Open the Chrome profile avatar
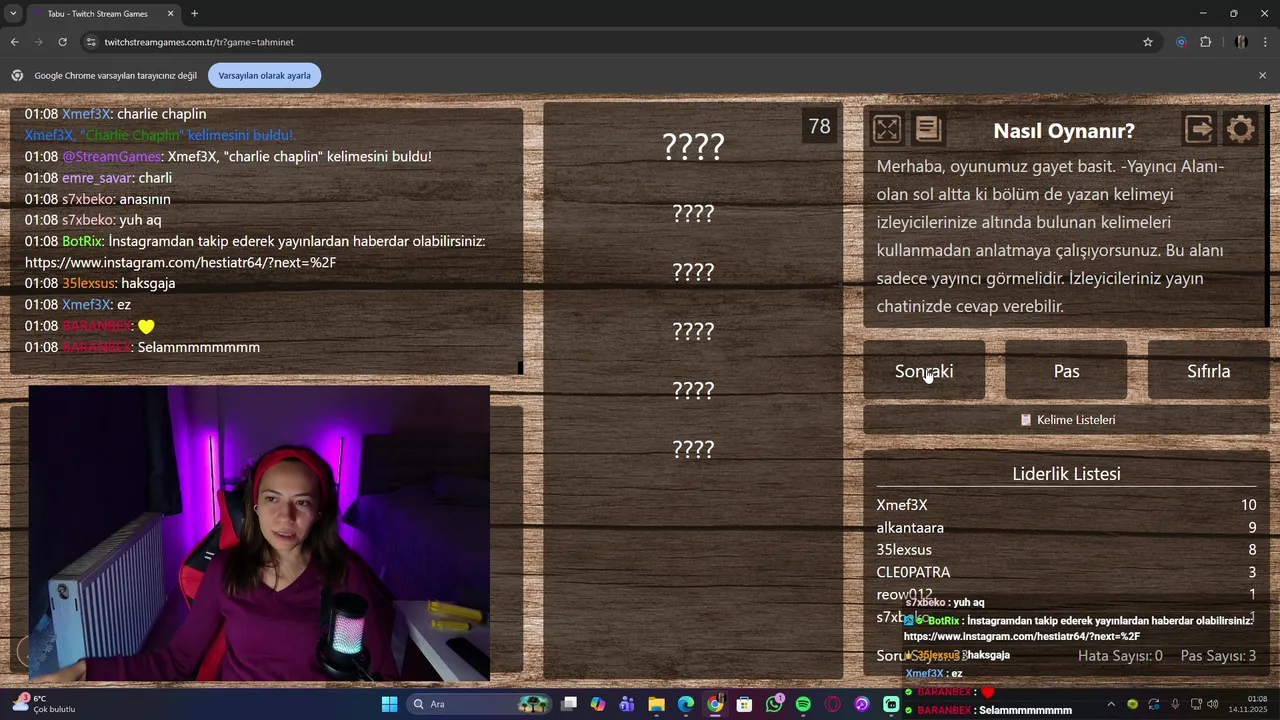The height and width of the screenshot is (720, 1280). (x=1241, y=42)
